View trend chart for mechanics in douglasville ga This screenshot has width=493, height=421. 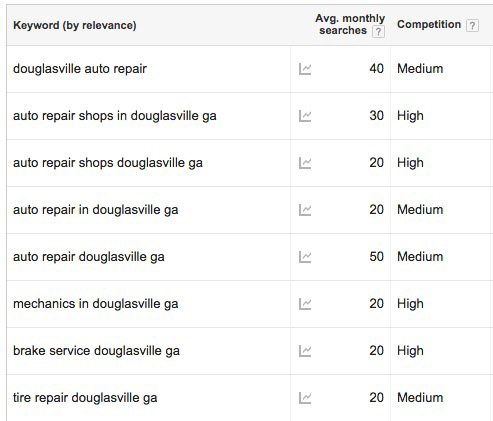[x=305, y=304]
